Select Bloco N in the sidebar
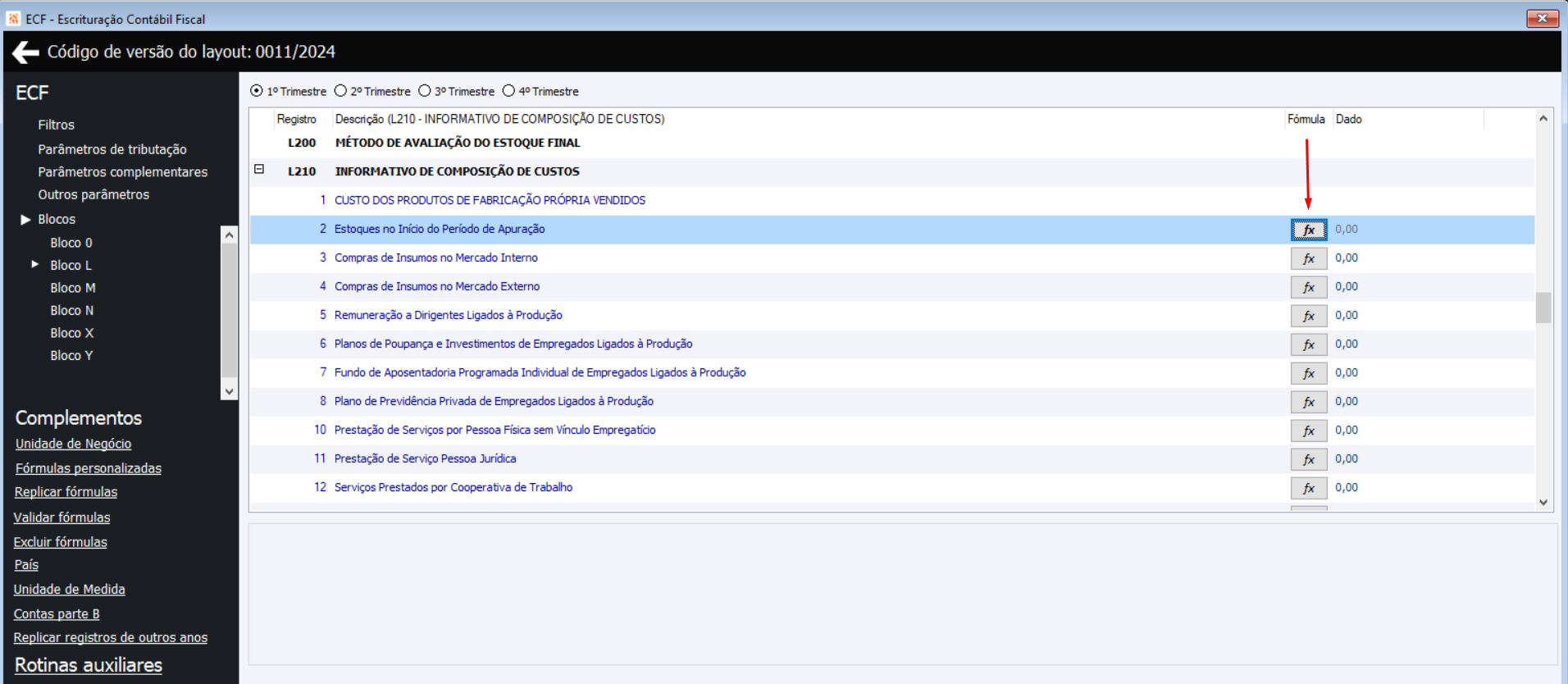 72,310
